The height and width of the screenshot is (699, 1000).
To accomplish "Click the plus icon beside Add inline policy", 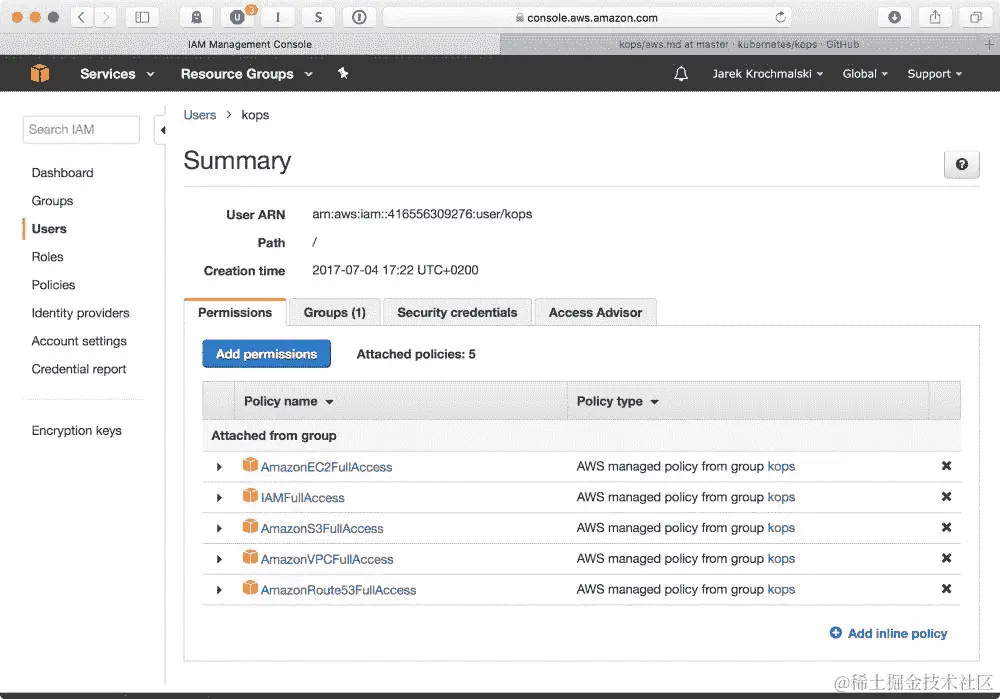I will 835,633.
